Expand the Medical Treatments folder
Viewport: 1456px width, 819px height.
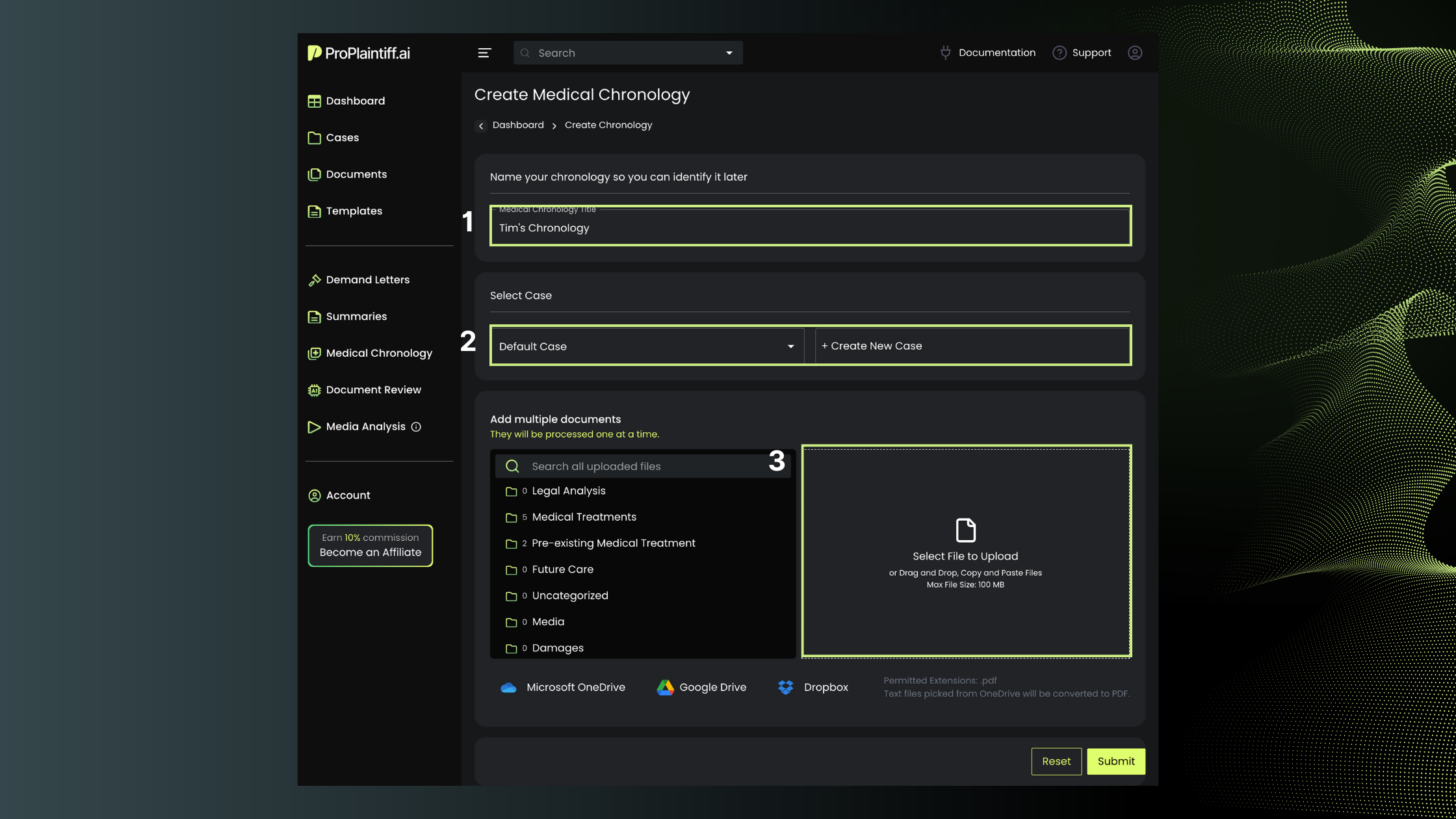pyautogui.click(x=584, y=517)
